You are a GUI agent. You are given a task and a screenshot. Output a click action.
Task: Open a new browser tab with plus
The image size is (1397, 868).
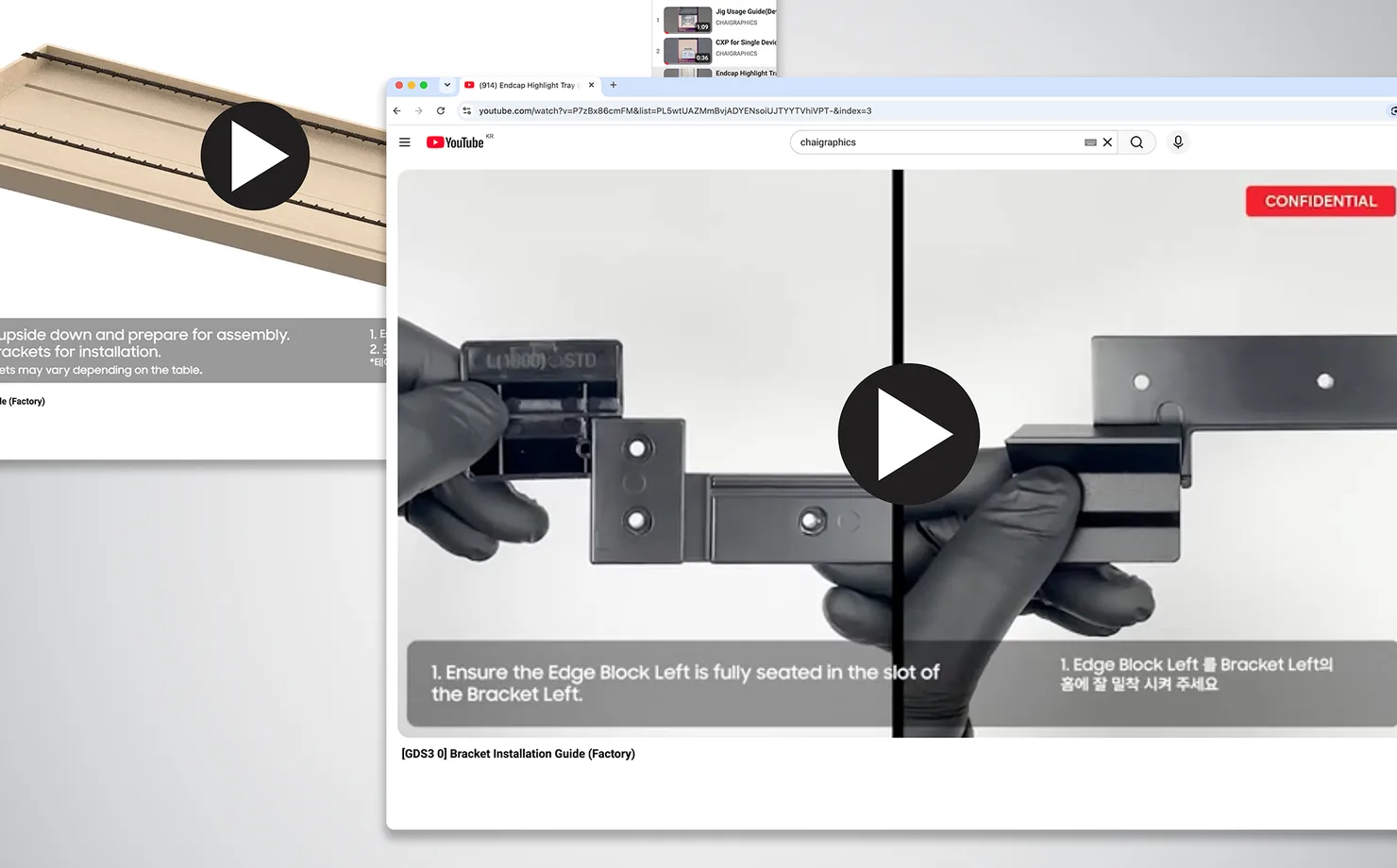click(x=614, y=85)
